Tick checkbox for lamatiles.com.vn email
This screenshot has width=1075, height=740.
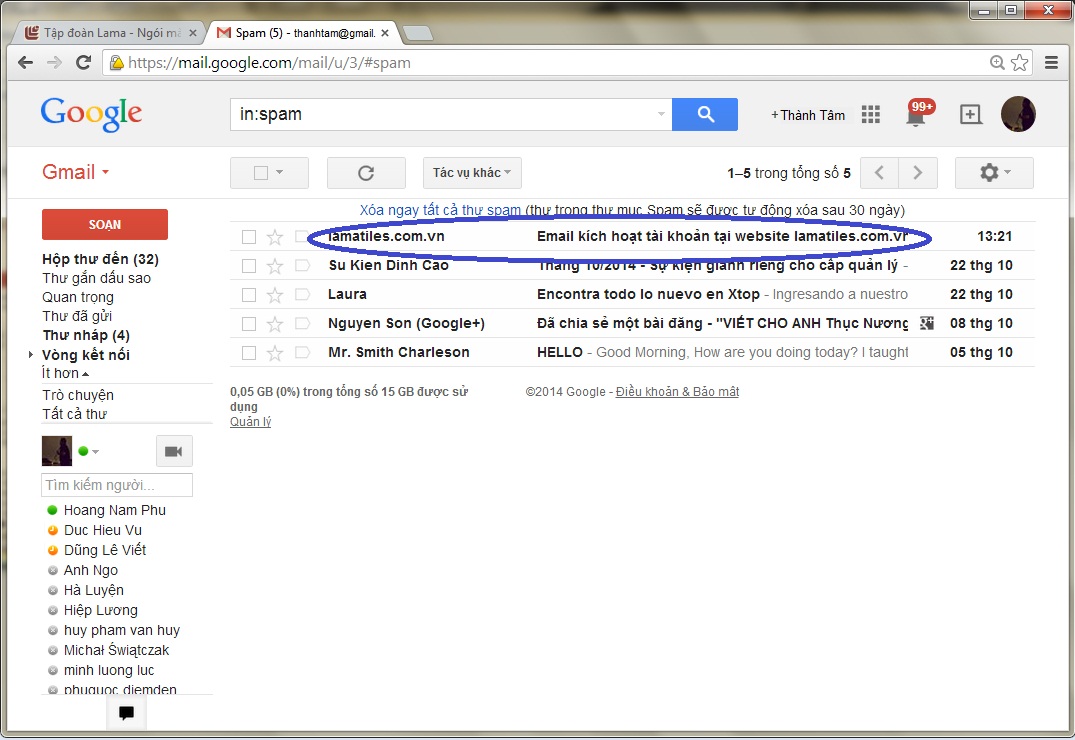[249, 237]
